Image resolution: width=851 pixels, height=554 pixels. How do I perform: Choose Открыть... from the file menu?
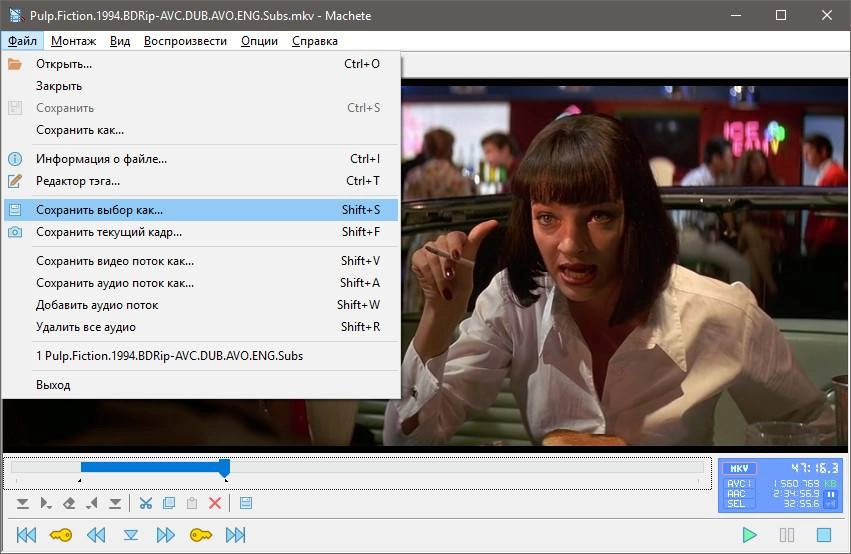201,64
